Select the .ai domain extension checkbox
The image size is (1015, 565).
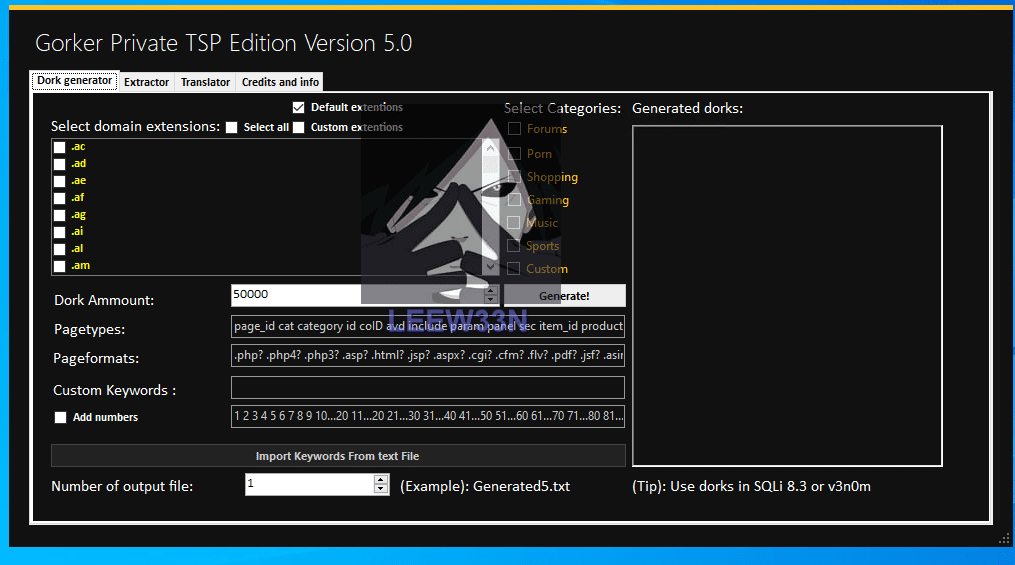point(60,232)
